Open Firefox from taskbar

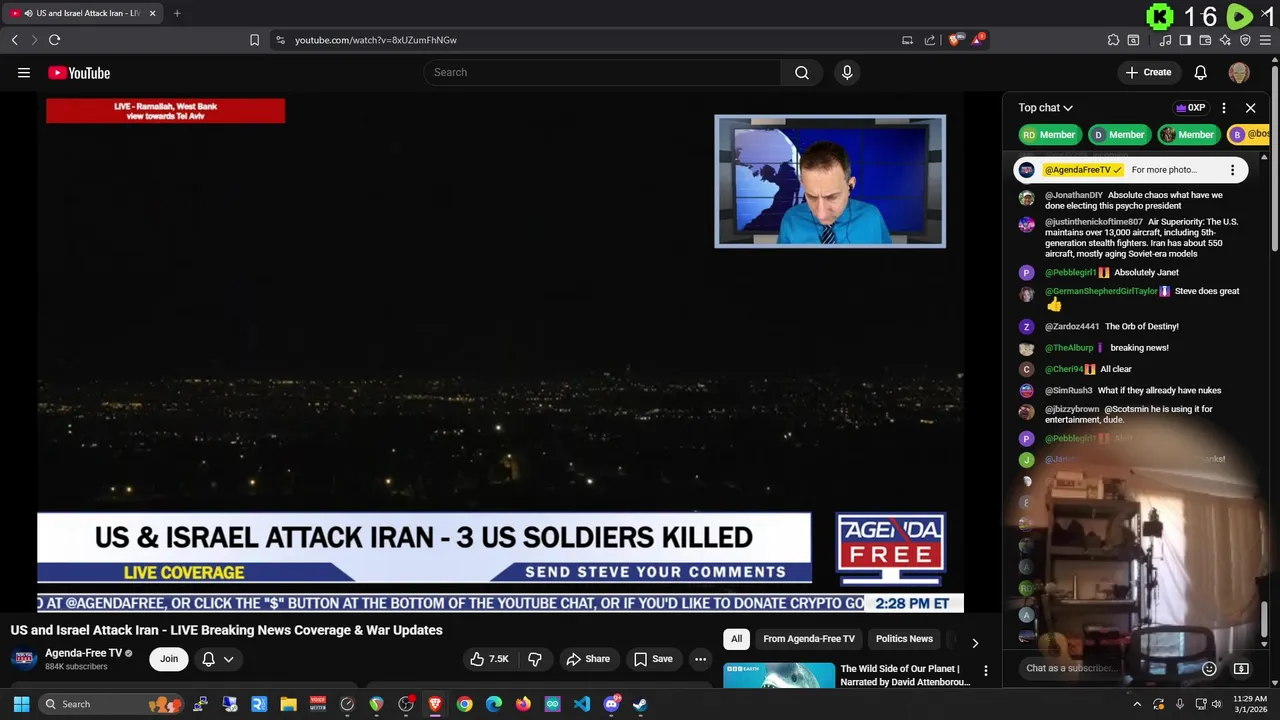click(x=523, y=704)
